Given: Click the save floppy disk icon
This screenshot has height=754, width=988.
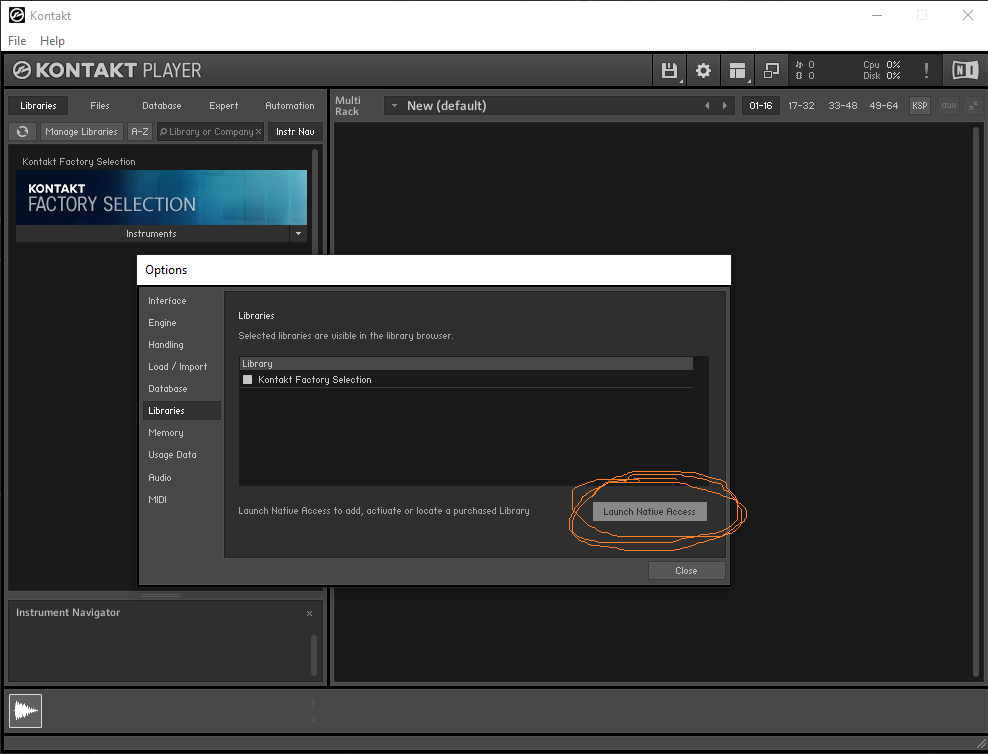Looking at the screenshot, I should [x=669, y=70].
